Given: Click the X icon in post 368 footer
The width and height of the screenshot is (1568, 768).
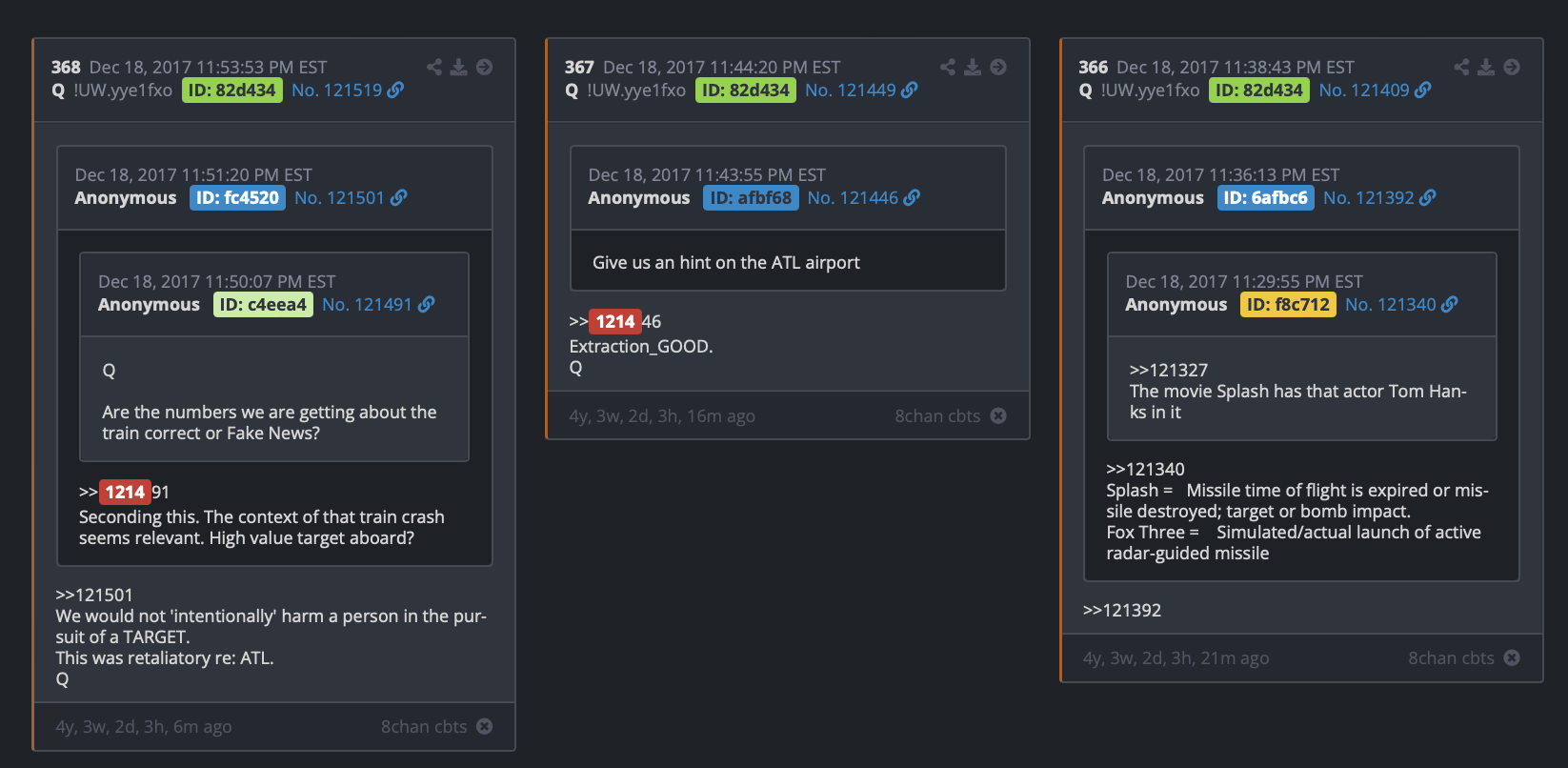Looking at the screenshot, I should pyautogui.click(x=484, y=726).
